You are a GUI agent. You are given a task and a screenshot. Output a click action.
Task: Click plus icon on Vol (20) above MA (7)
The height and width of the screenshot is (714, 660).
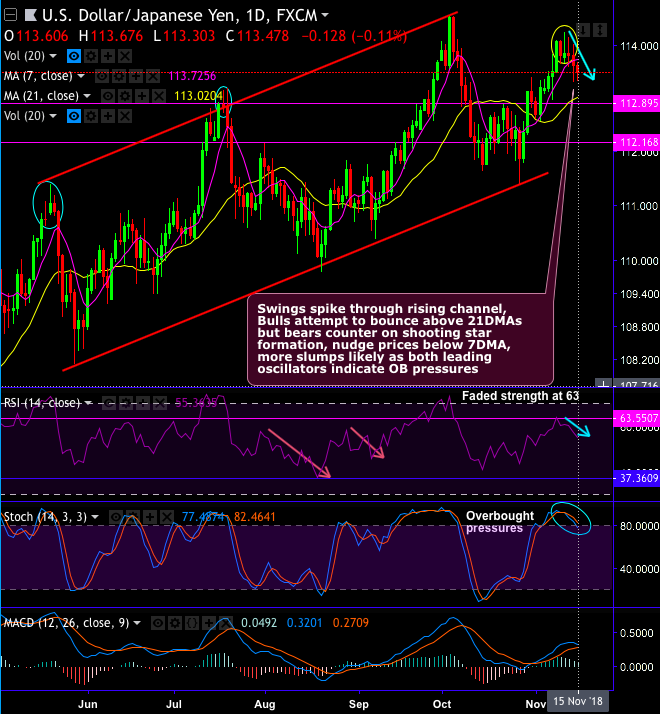point(108,56)
